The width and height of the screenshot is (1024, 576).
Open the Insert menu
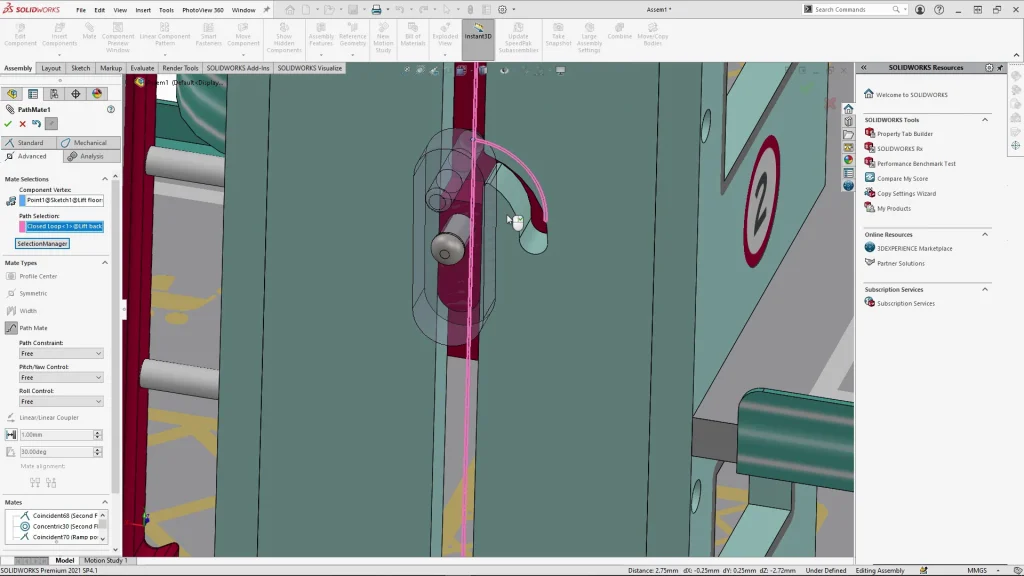tap(143, 10)
